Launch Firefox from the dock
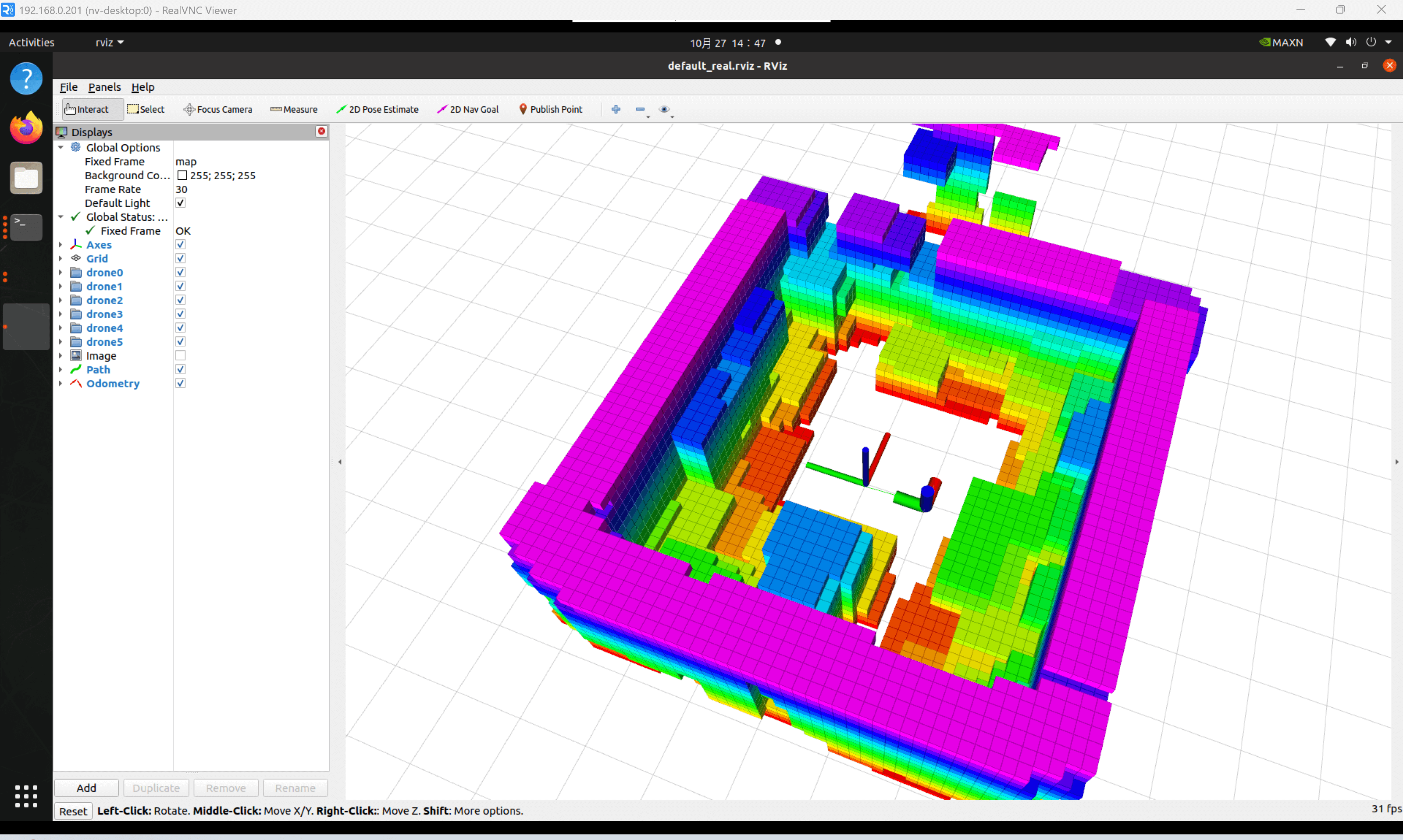Screen dimensions: 1403x840 [x=26, y=128]
